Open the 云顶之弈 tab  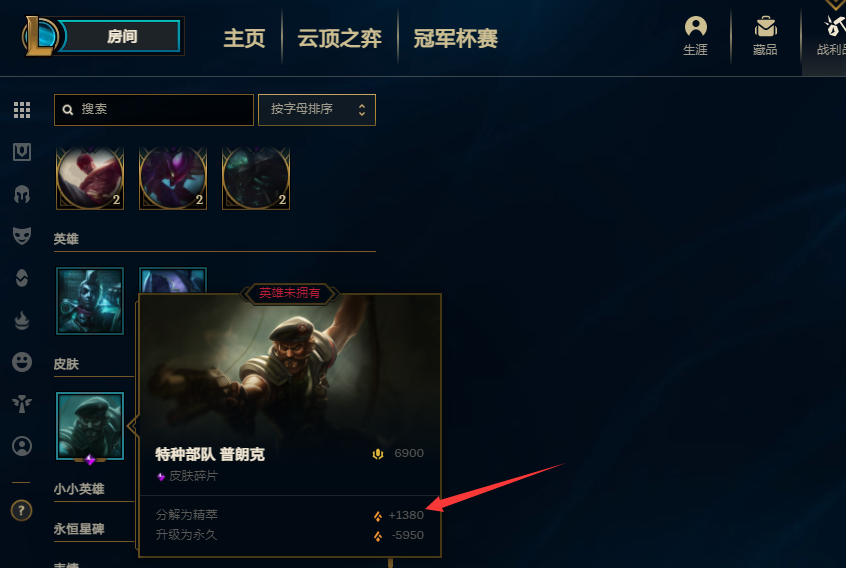click(x=339, y=38)
